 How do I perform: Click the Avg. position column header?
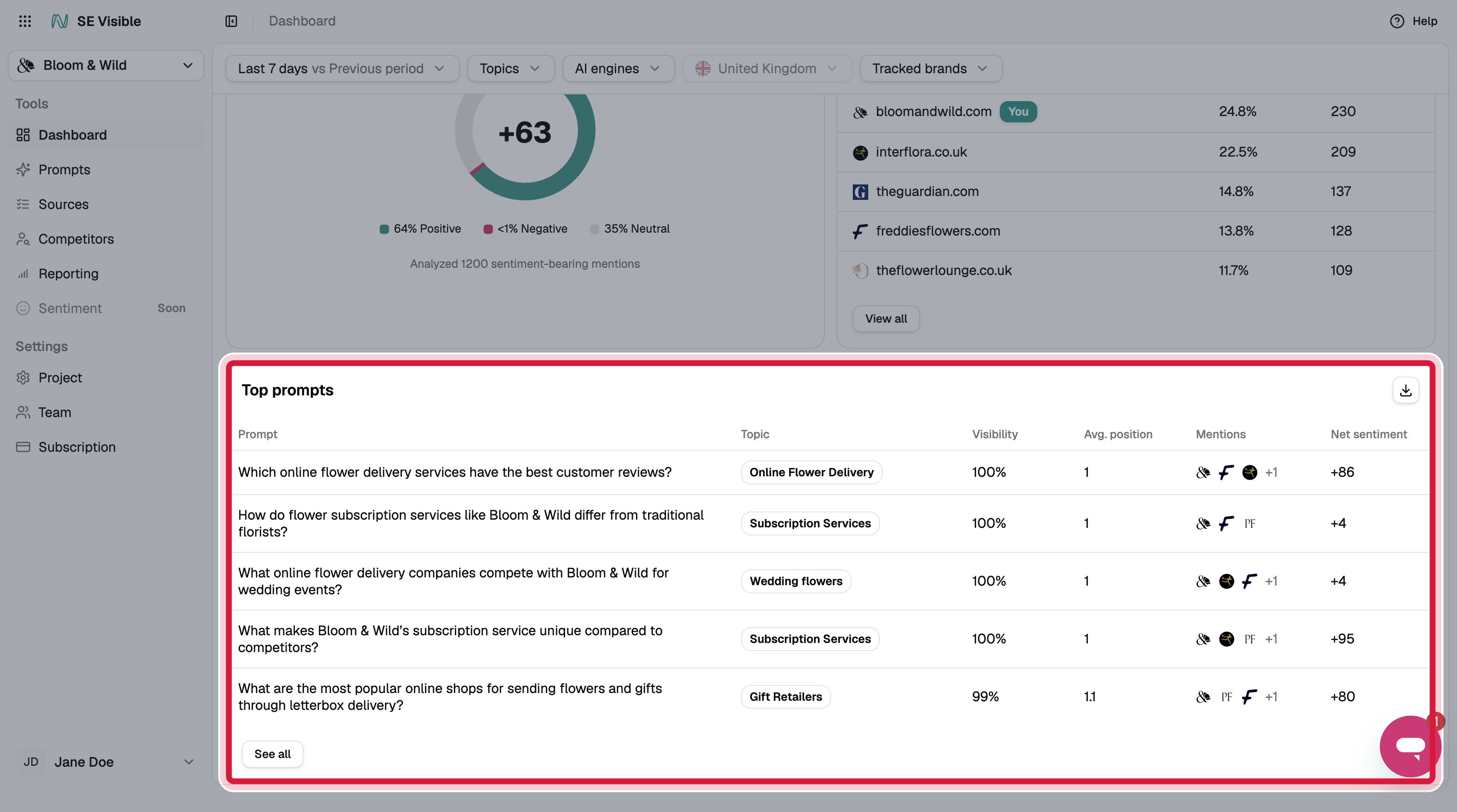click(x=1118, y=434)
